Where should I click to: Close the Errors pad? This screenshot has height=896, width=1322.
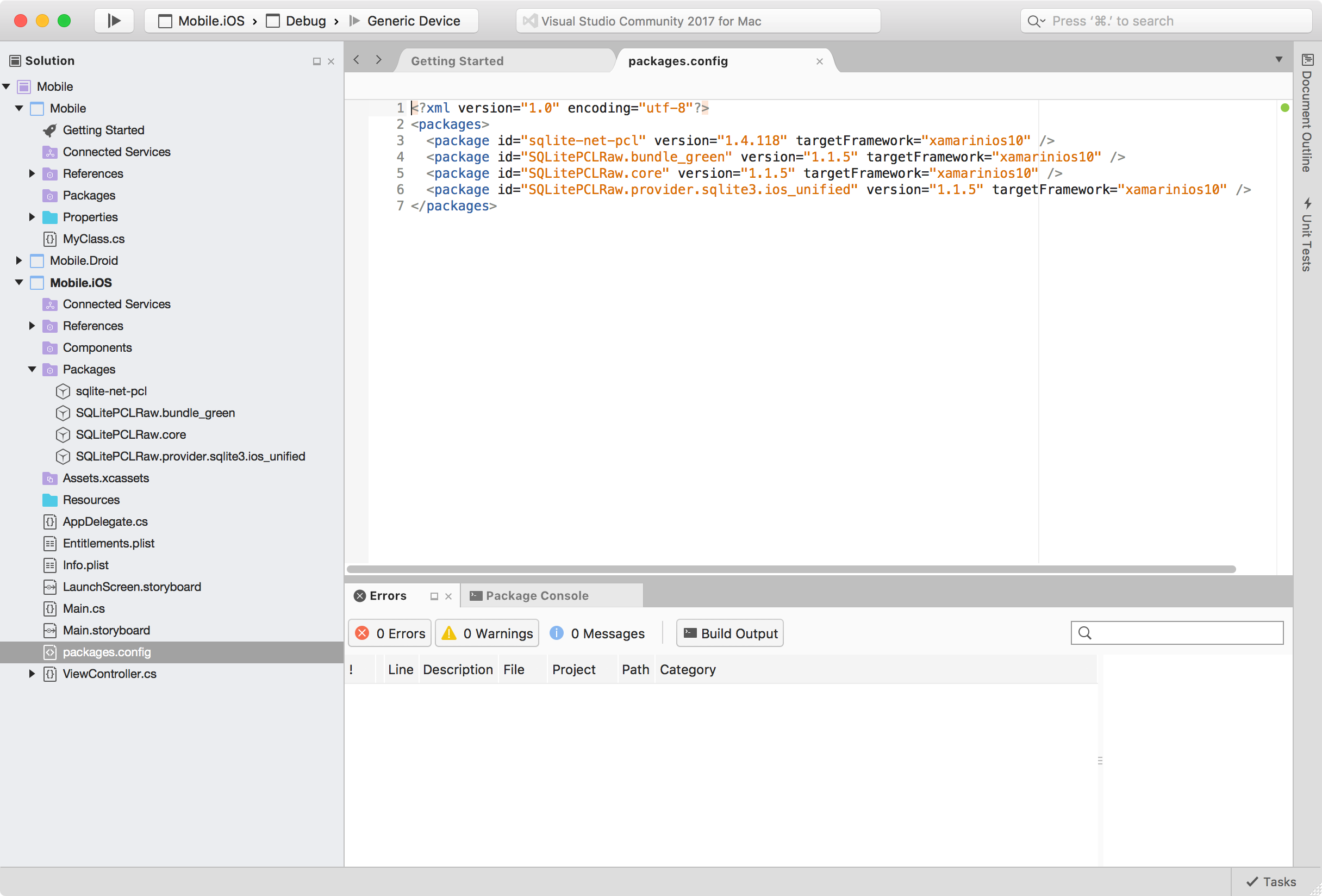coord(449,596)
